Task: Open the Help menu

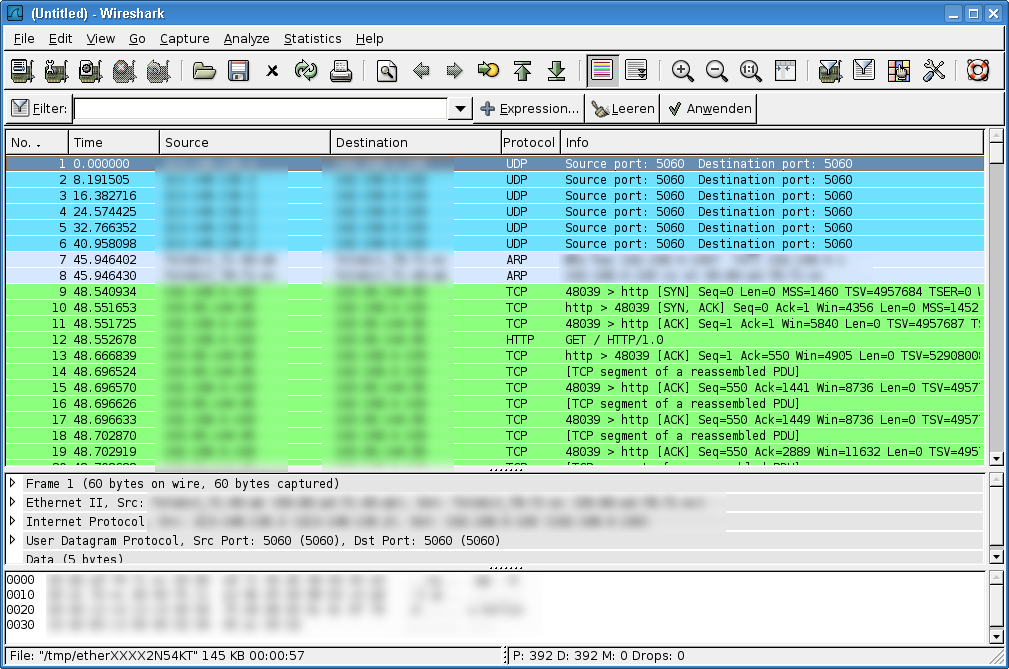Action: (369, 39)
